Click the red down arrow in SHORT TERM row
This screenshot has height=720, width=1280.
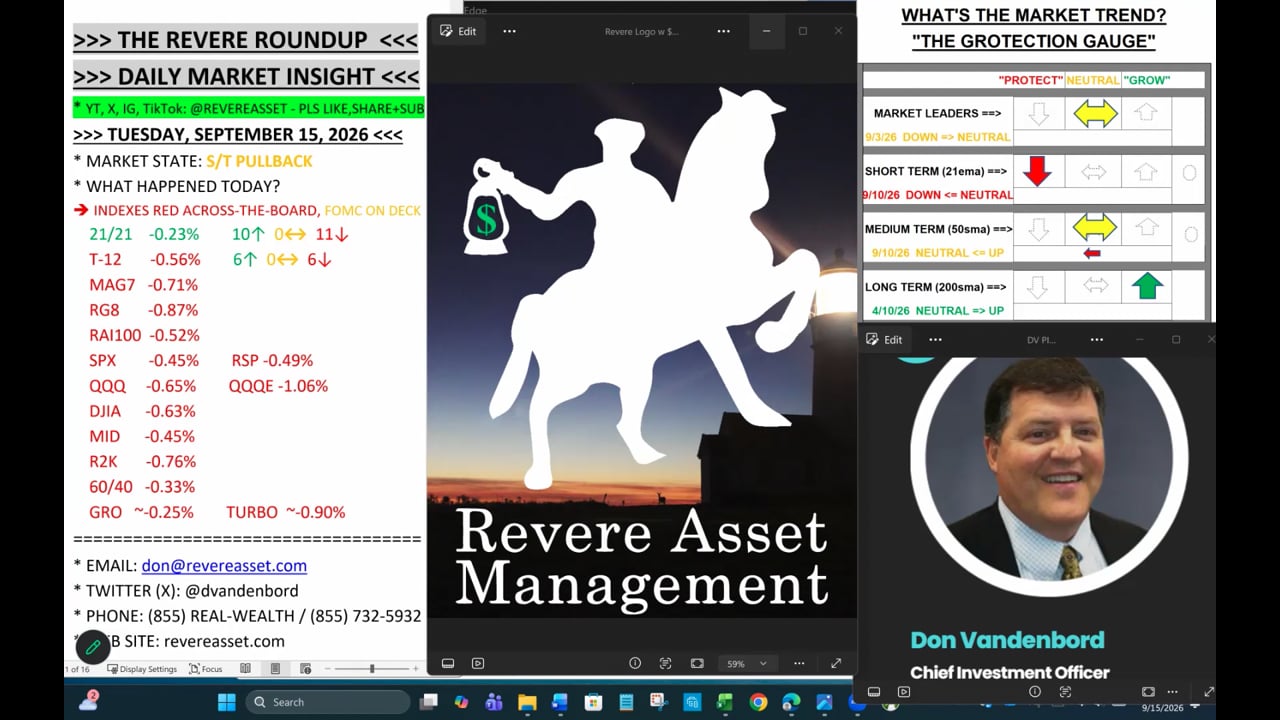(1038, 172)
